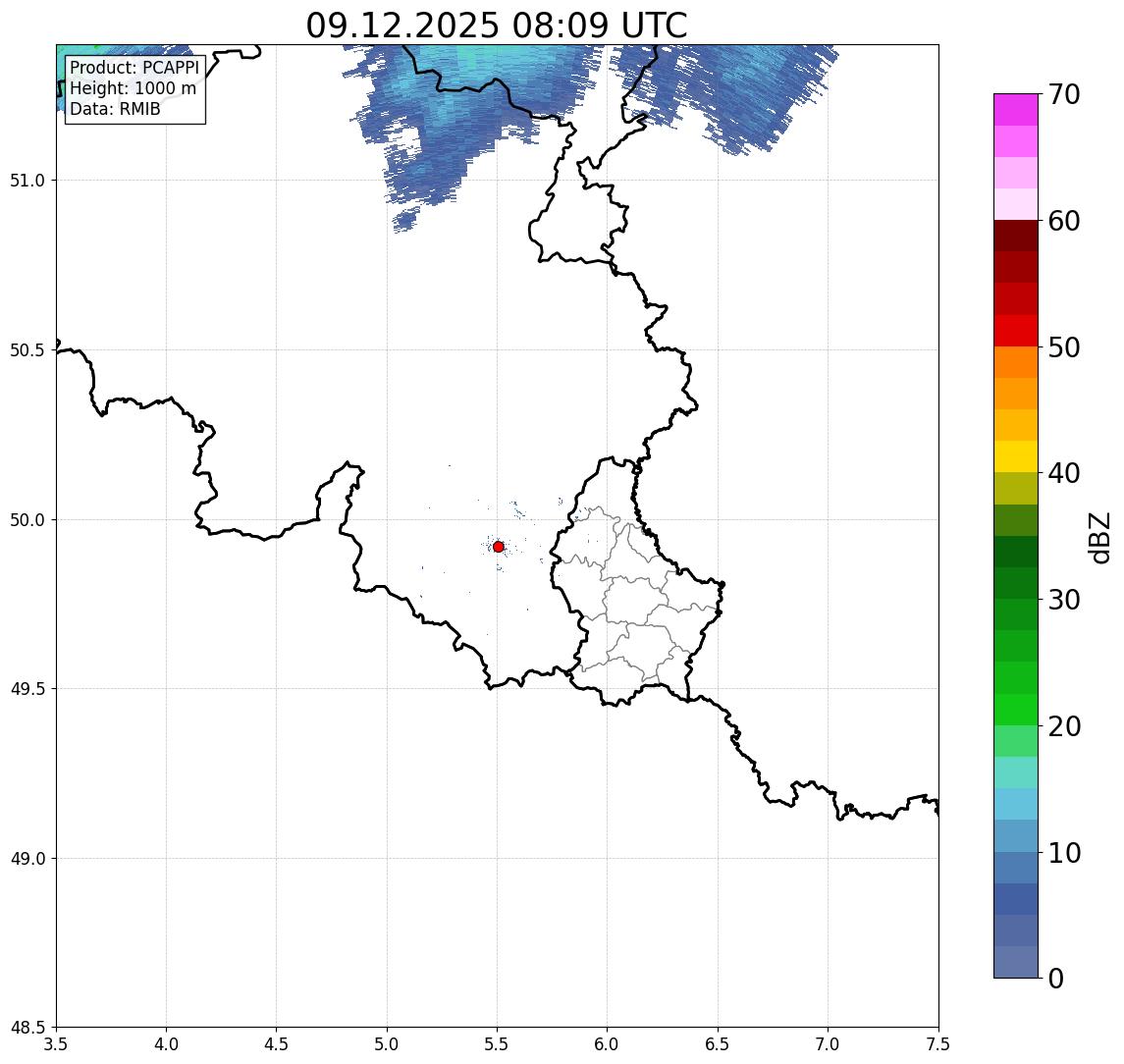Click latitude axis label 51.0
The width and height of the screenshot is (1124, 1064).
(27, 181)
